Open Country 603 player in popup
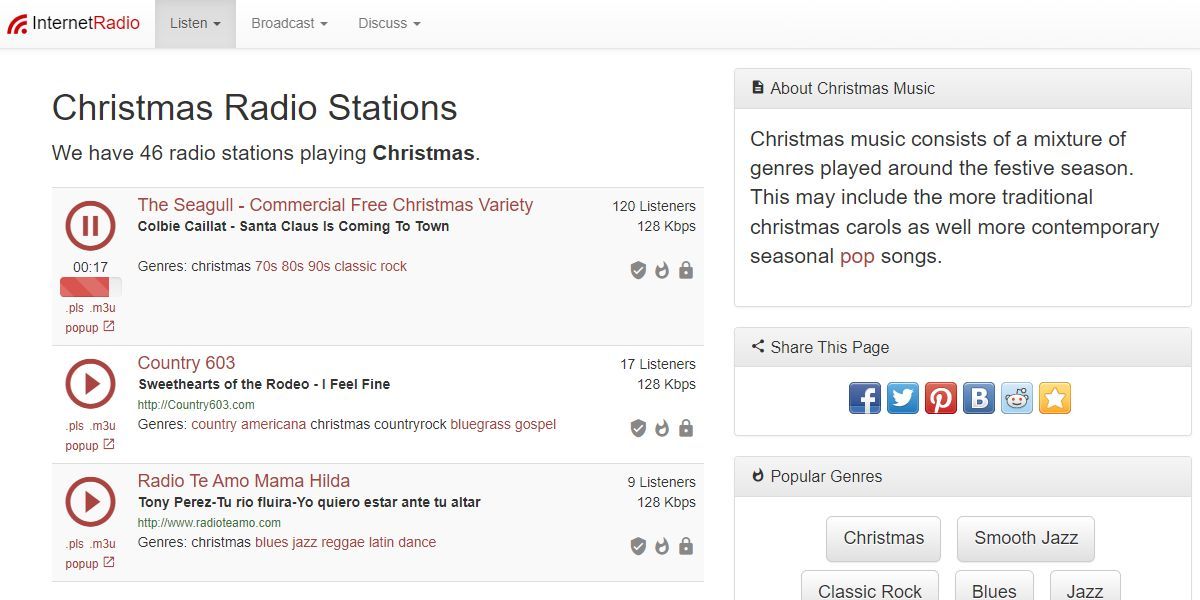This screenshot has width=1200, height=600. click(x=90, y=445)
